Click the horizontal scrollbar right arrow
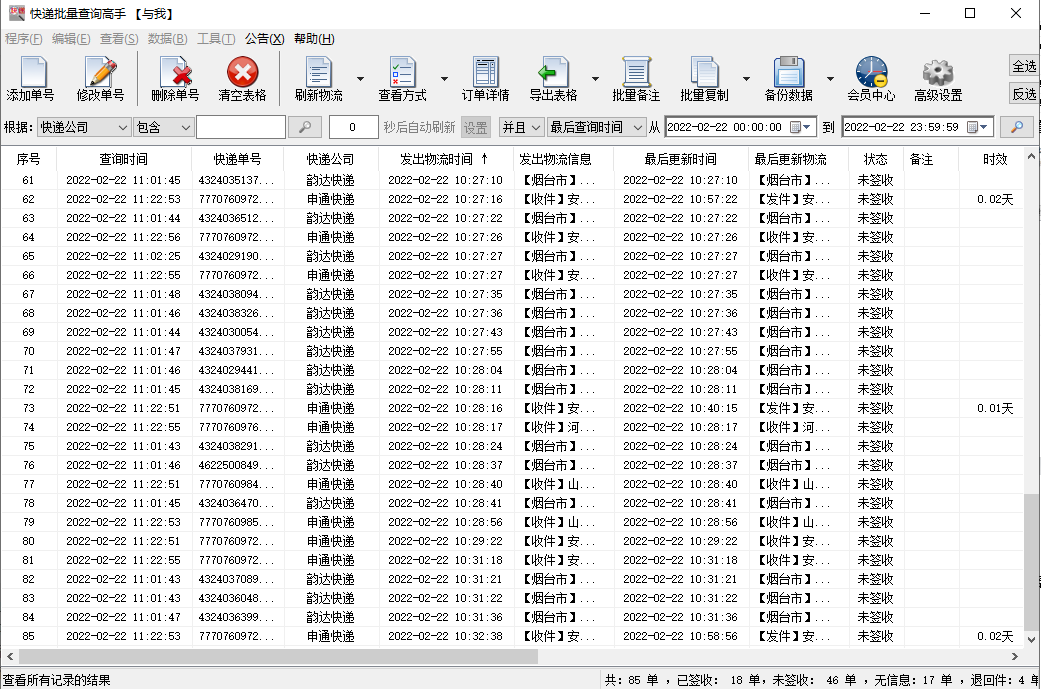 click(1014, 656)
